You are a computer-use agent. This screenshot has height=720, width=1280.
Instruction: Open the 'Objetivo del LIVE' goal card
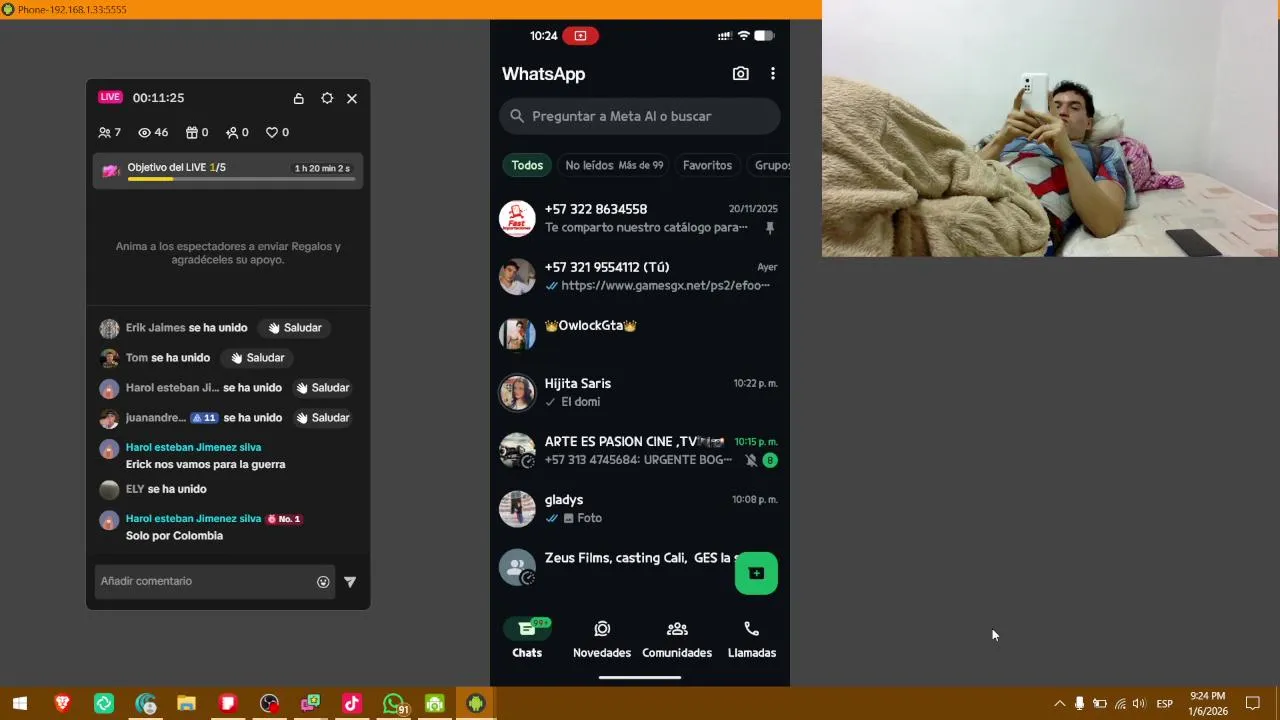point(228,171)
